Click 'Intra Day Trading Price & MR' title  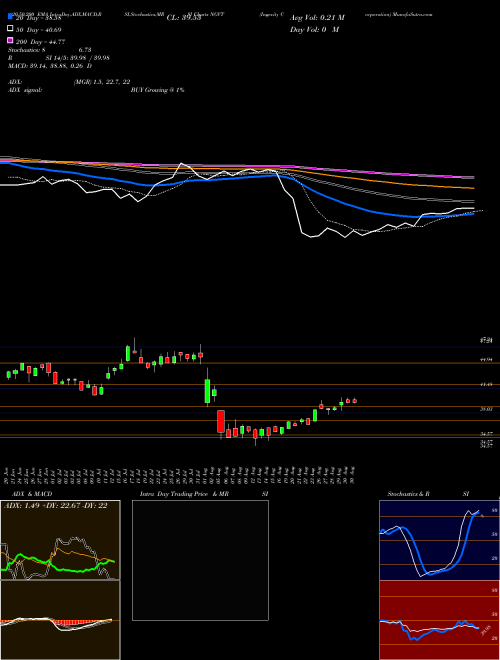[184, 494]
